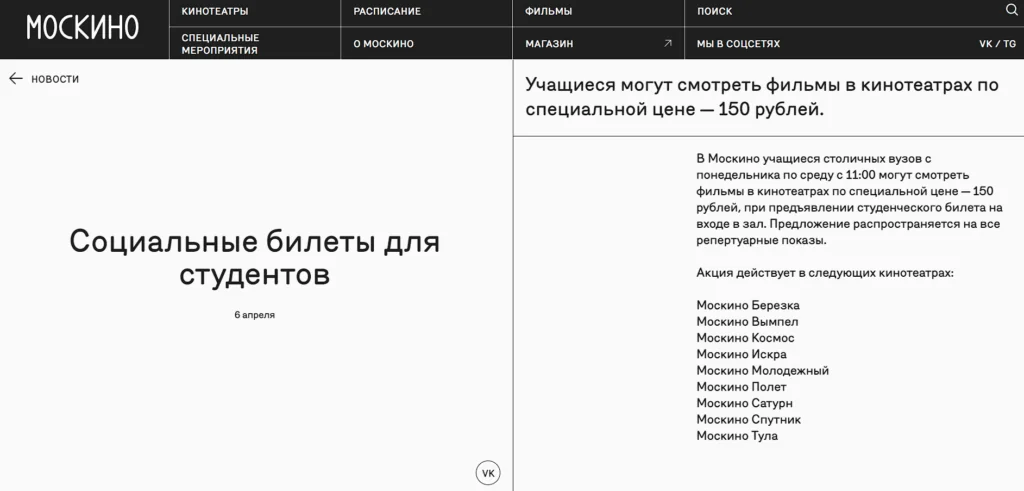
Task: Click Москино Искра in the list
Action: (x=741, y=355)
